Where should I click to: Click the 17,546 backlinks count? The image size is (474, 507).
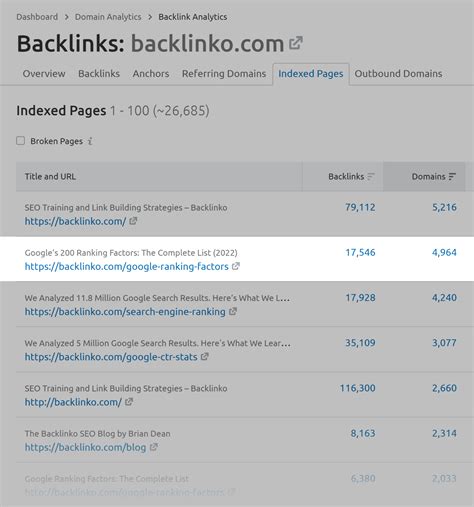click(360, 252)
